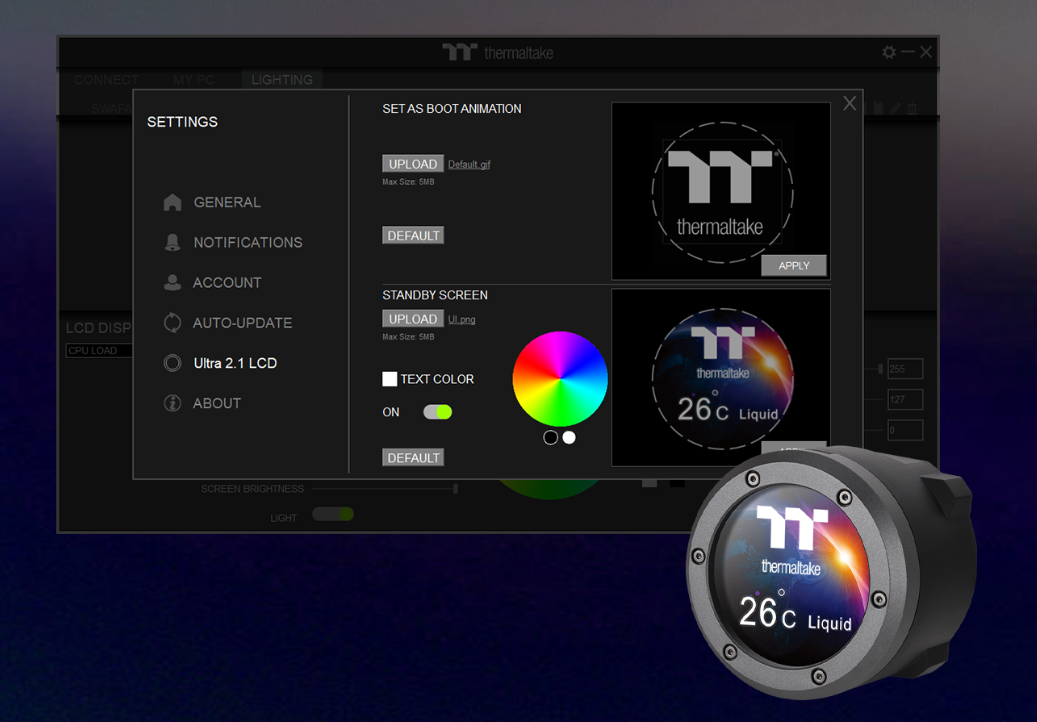Select Ultra 2.1 LCD settings section
Image resolution: width=1037 pixels, height=722 pixels.
coord(235,363)
